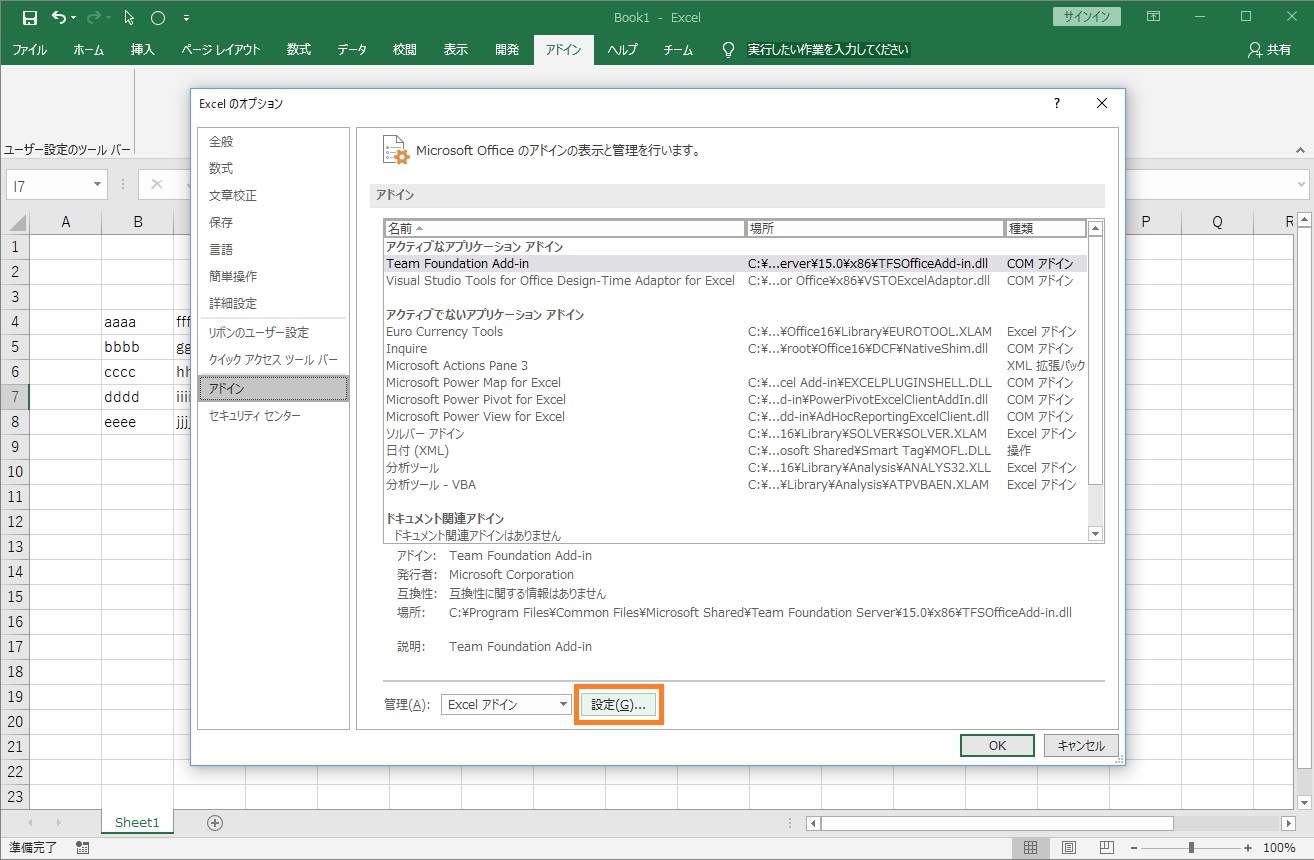The width and height of the screenshot is (1314, 860).
Task: Open the チーム ribbon tab
Action: pos(678,50)
